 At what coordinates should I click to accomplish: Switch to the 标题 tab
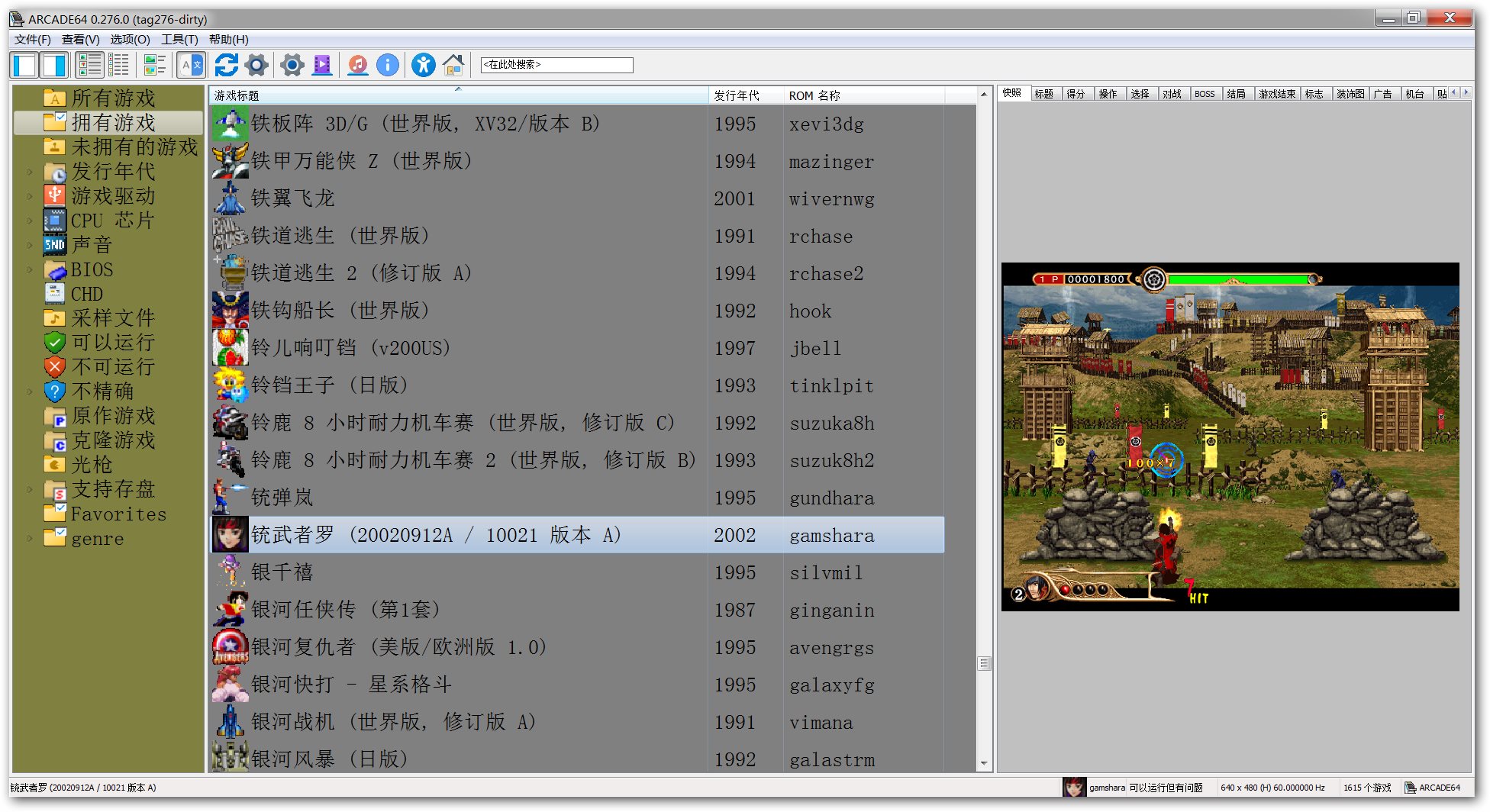click(1044, 94)
